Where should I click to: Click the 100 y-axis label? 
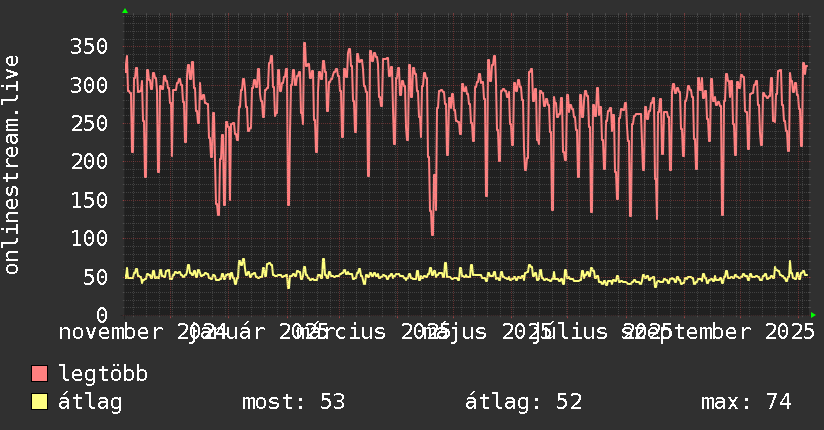(89, 238)
